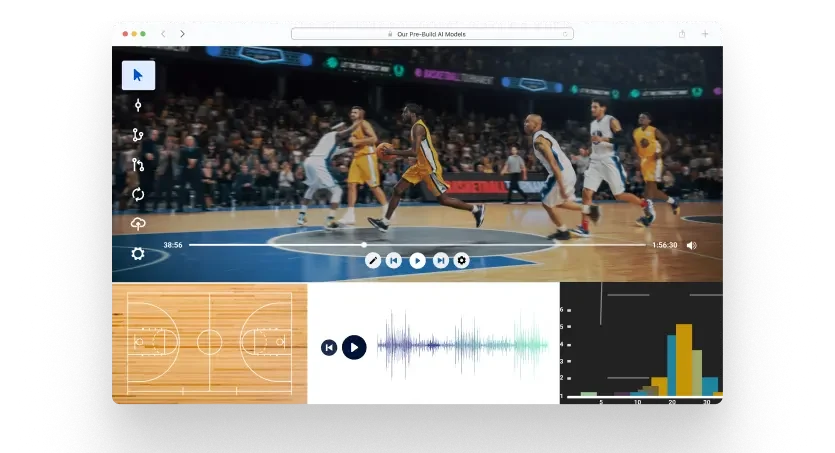Seek using the video progress handle
The height and width of the screenshot is (453, 835).
pyautogui.click(x=364, y=245)
